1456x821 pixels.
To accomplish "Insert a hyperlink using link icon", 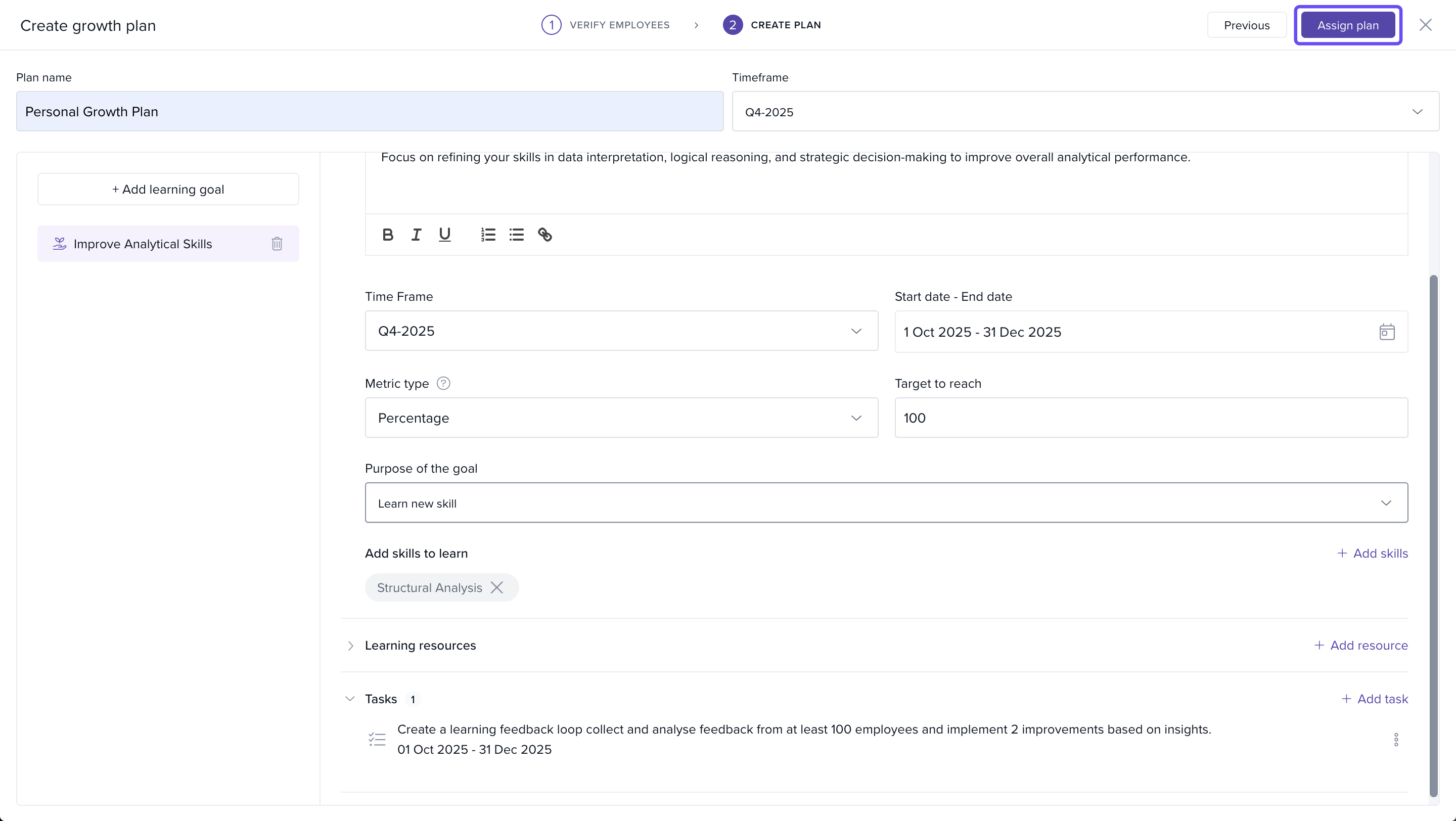I will point(545,235).
